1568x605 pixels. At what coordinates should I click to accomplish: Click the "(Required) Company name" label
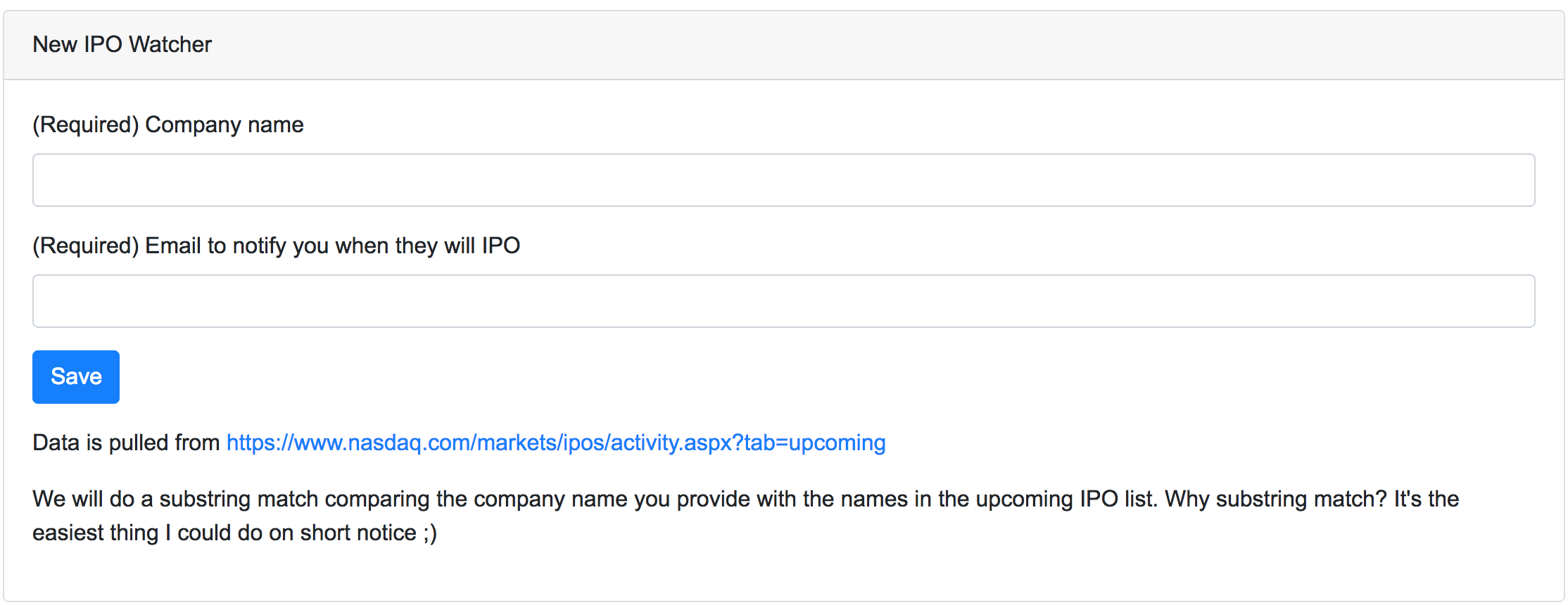167,125
